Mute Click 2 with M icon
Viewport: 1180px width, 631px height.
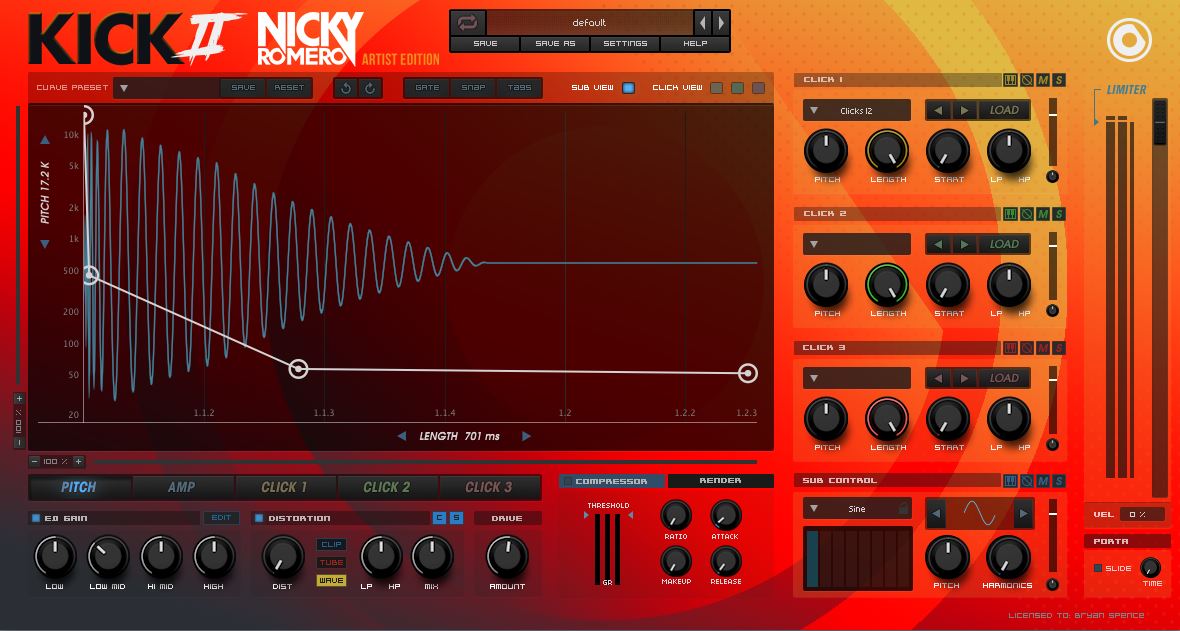[1043, 214]
